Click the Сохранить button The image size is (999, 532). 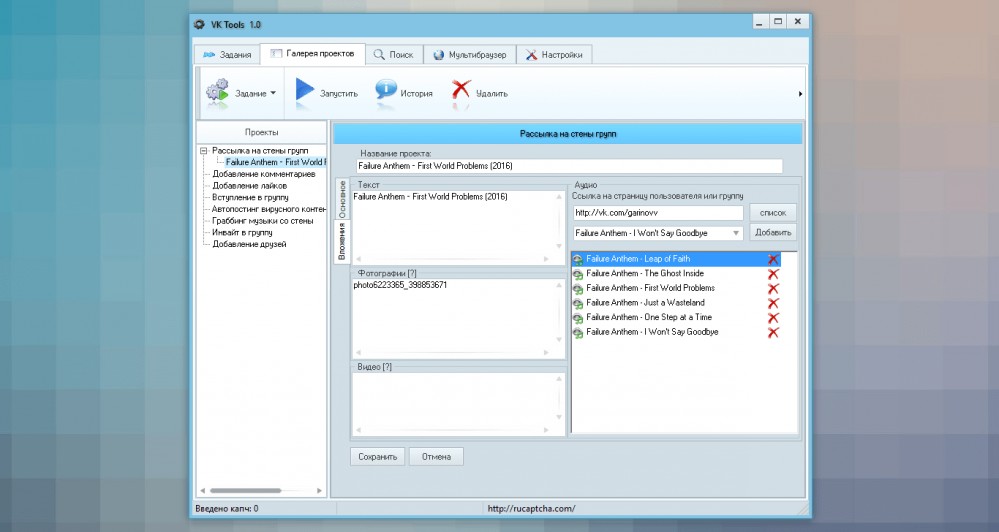pyautogui.click(x=377, y=457)
